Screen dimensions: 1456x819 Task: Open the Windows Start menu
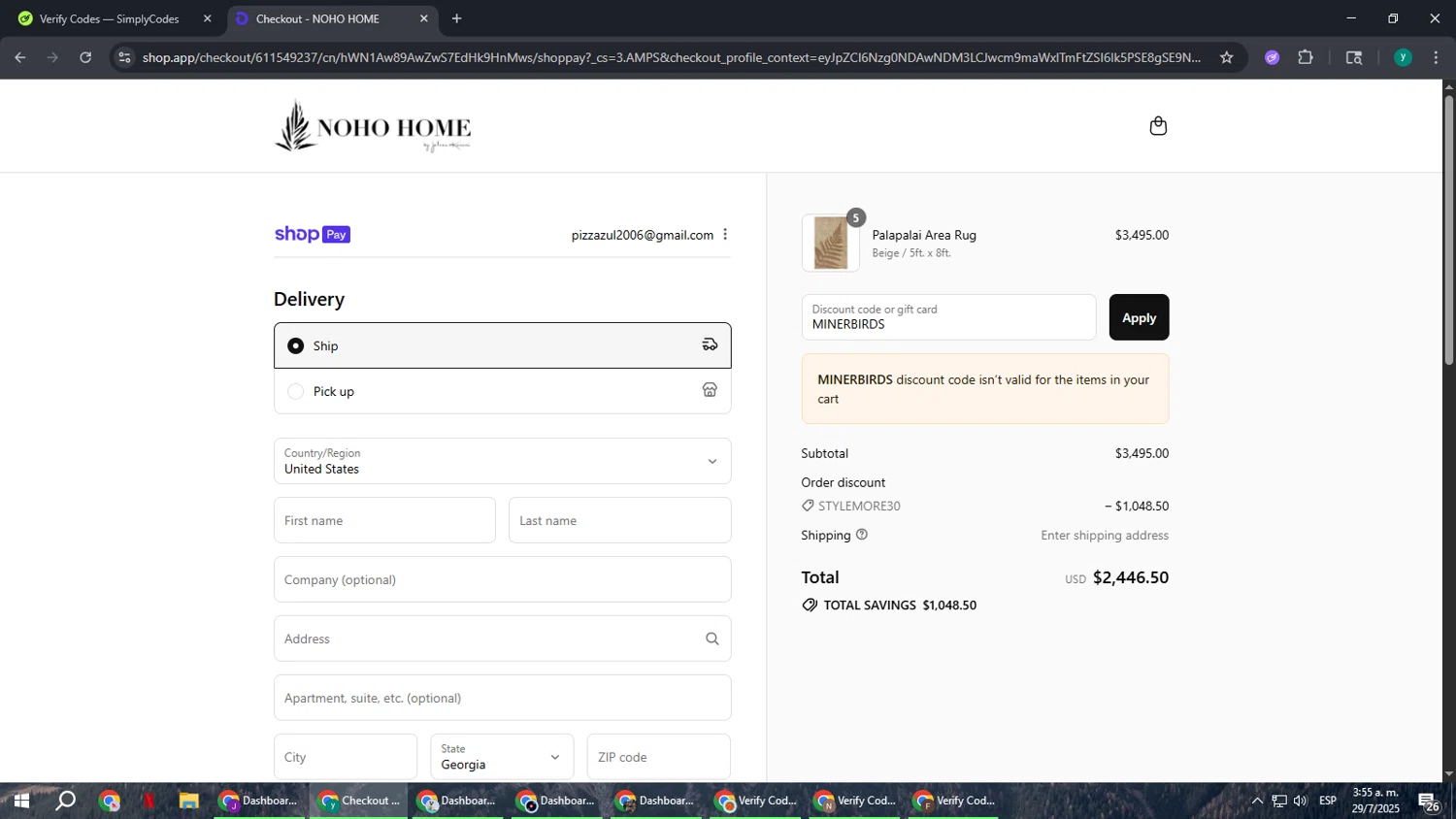coord(20,801)
